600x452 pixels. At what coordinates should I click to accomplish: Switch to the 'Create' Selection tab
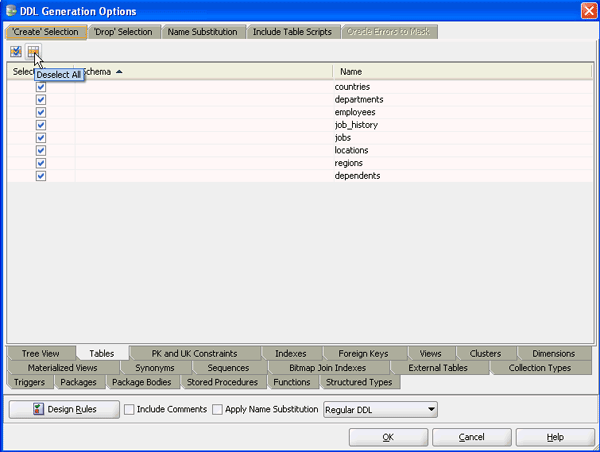(x=46, y=32)
